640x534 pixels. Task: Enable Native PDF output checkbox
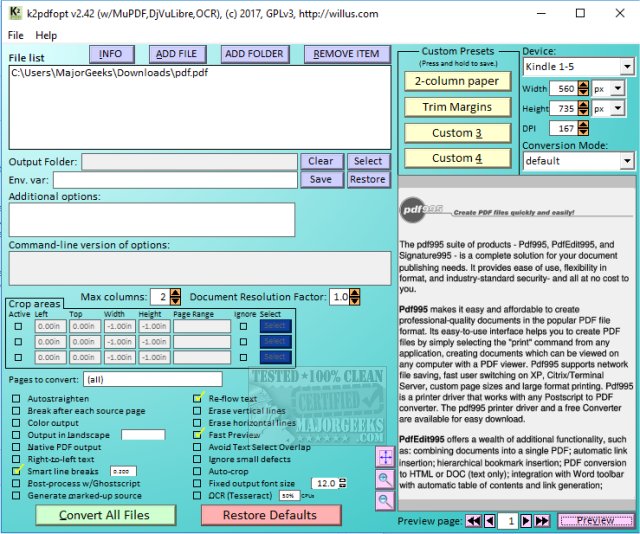(16, 447)
